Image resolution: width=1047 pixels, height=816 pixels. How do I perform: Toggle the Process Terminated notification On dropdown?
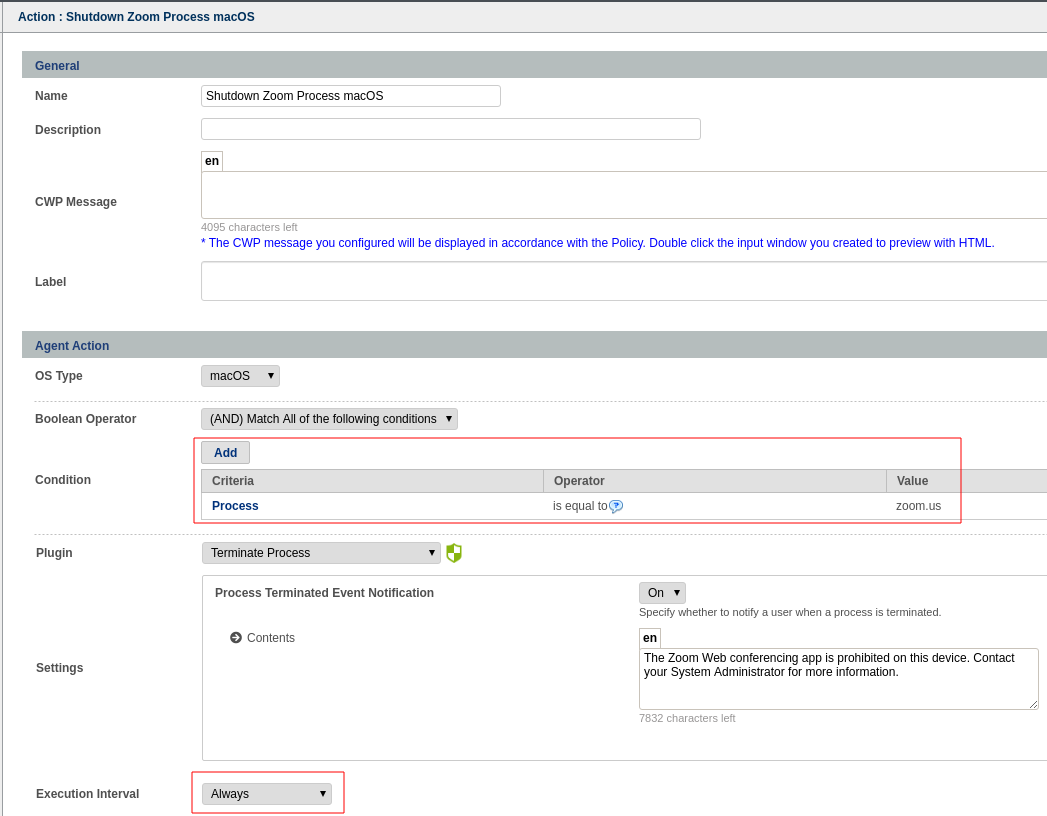tap(662, 593)
